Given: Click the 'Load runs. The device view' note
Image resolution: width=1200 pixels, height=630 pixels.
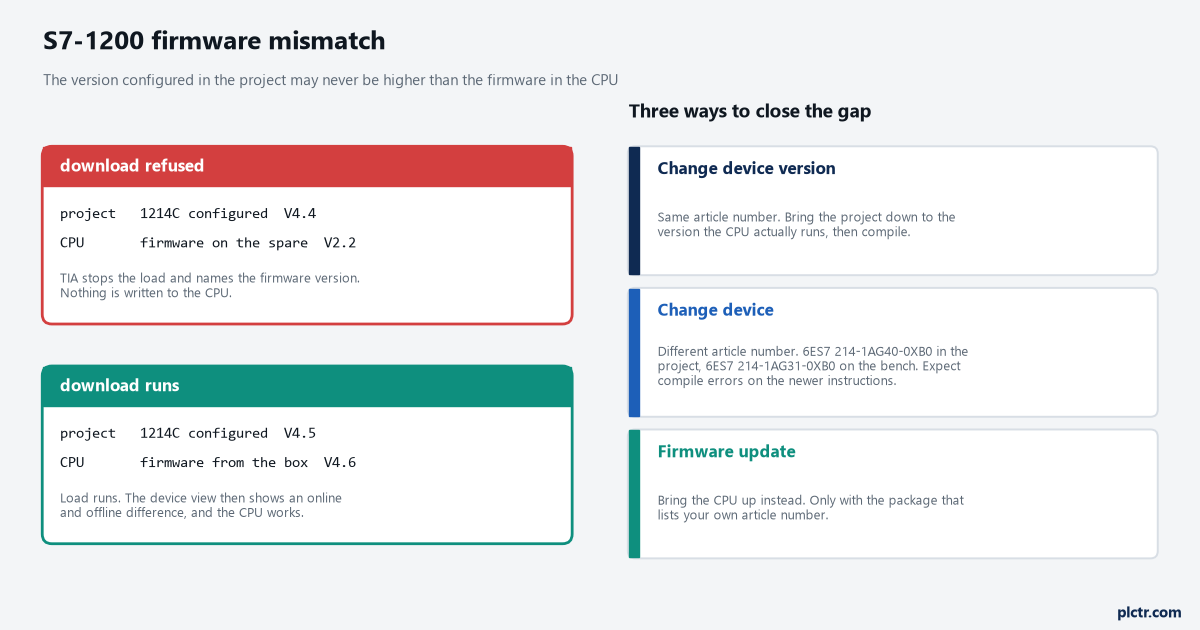Looking at the screenshot, I should click(201, 505).
